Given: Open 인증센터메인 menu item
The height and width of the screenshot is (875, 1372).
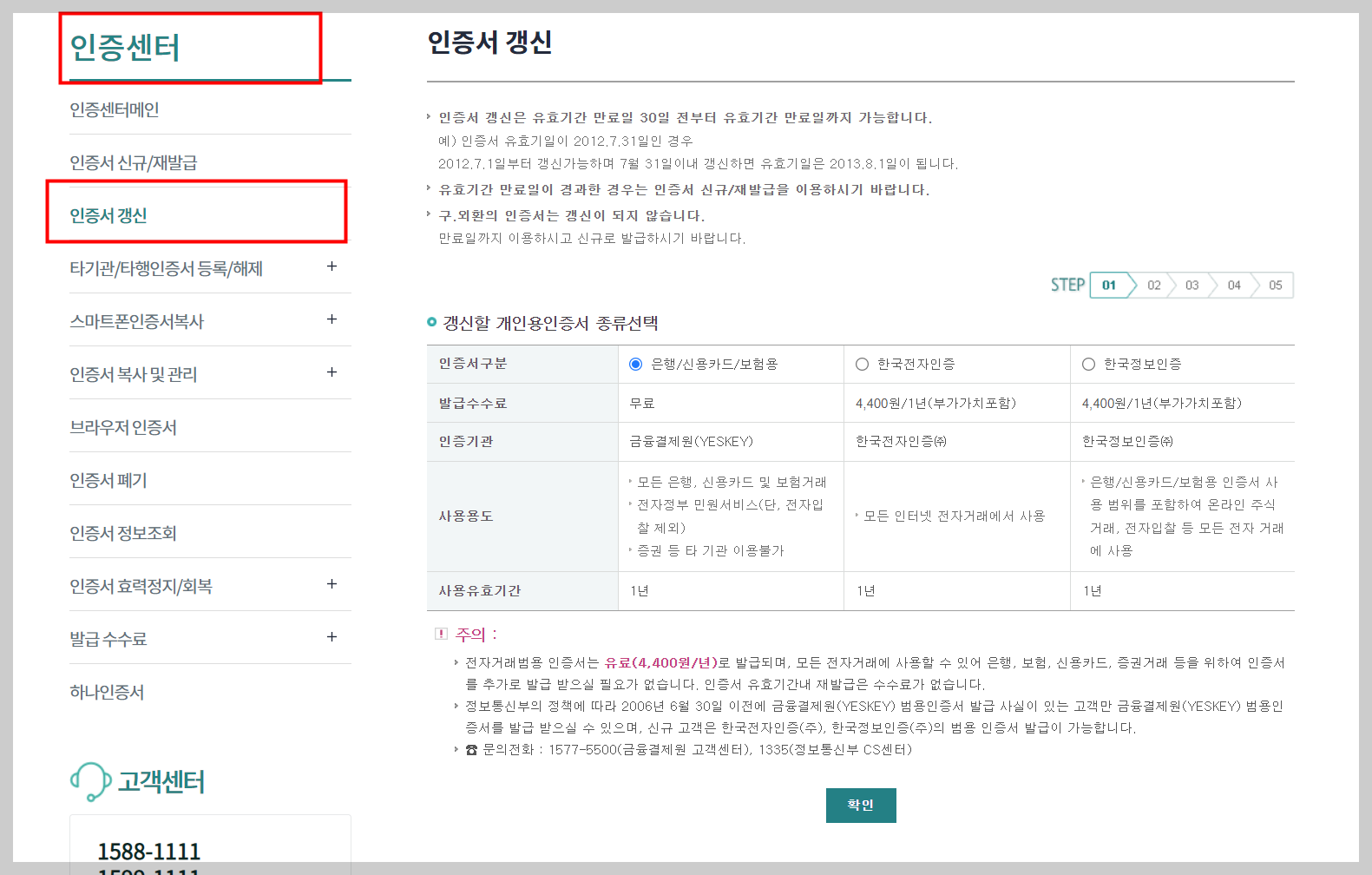Looking at the screenshot, I should point(114,109).
